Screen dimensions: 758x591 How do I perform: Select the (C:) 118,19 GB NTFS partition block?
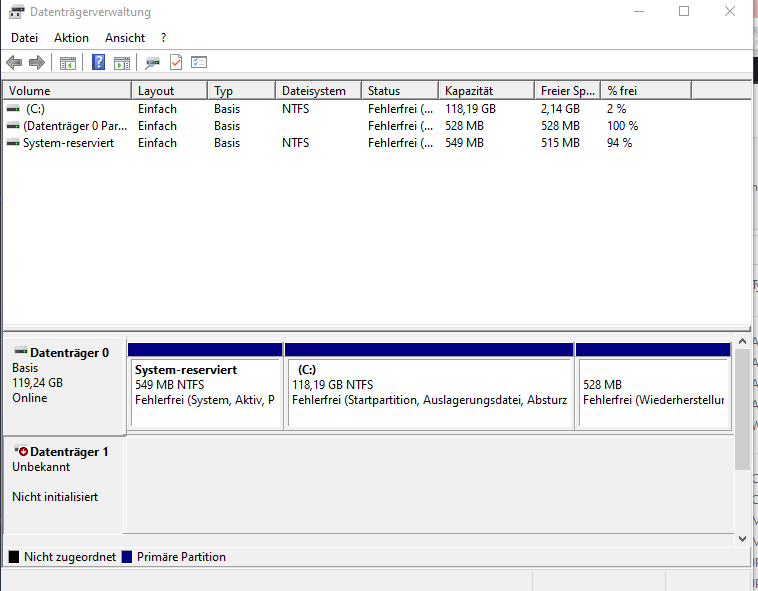tap(429, 386)
